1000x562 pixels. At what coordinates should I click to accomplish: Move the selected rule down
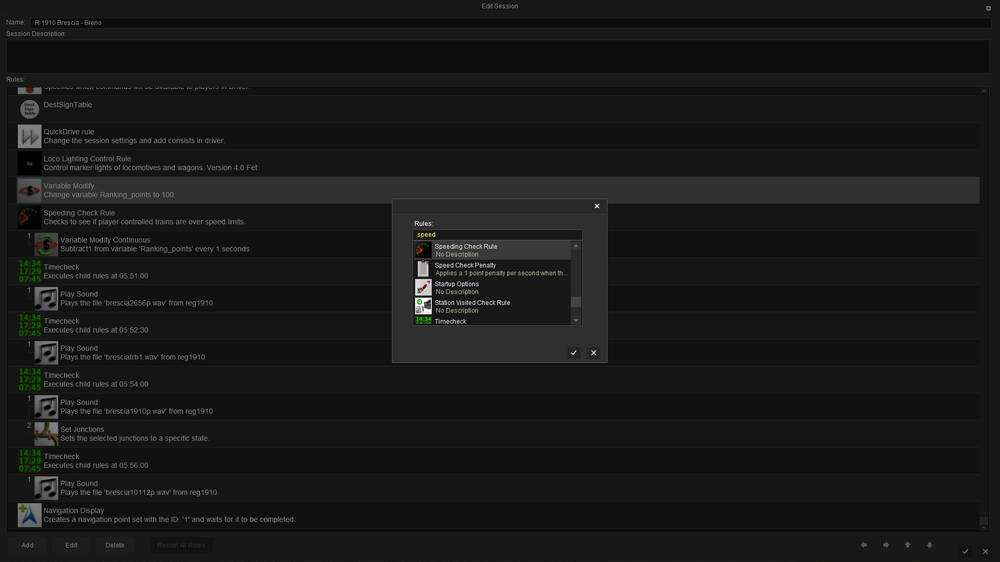(x=929, y=545)
